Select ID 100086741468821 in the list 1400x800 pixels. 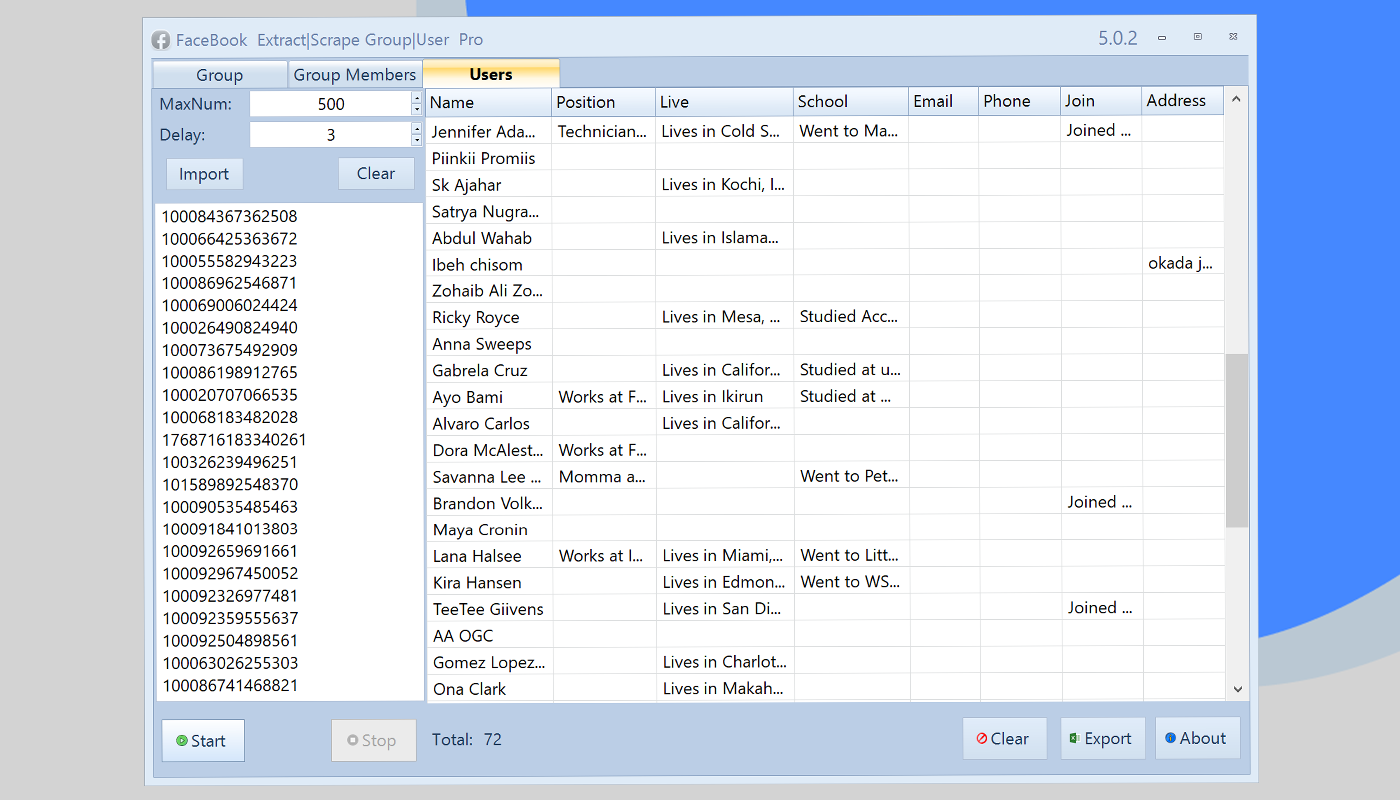coord(230,685)
